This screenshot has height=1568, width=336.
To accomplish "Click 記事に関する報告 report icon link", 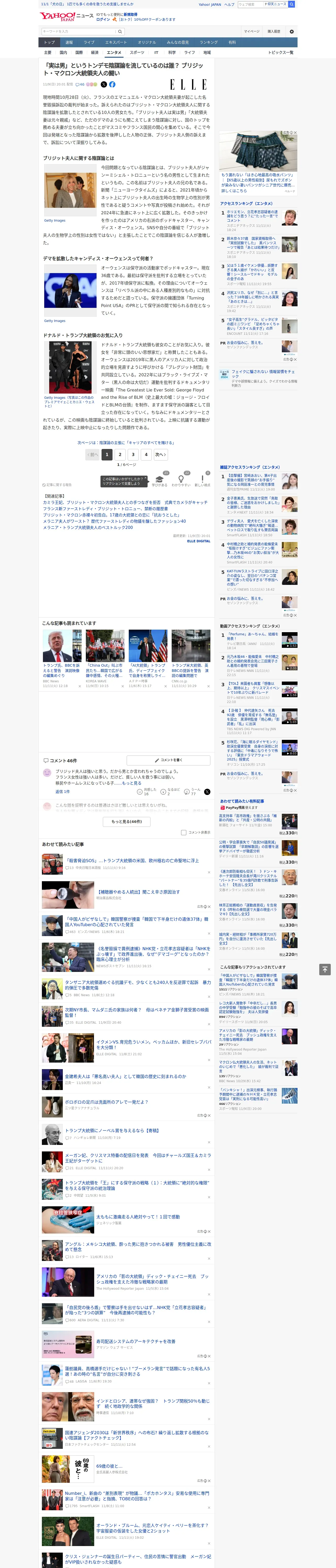I will tap(57, 485).
